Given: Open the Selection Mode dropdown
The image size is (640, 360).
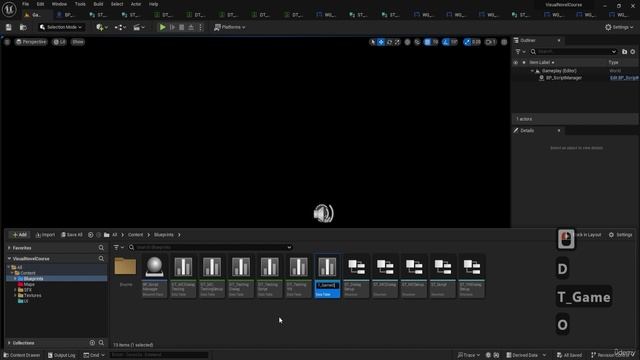Looking at the screenshot, I should point(61,27).
